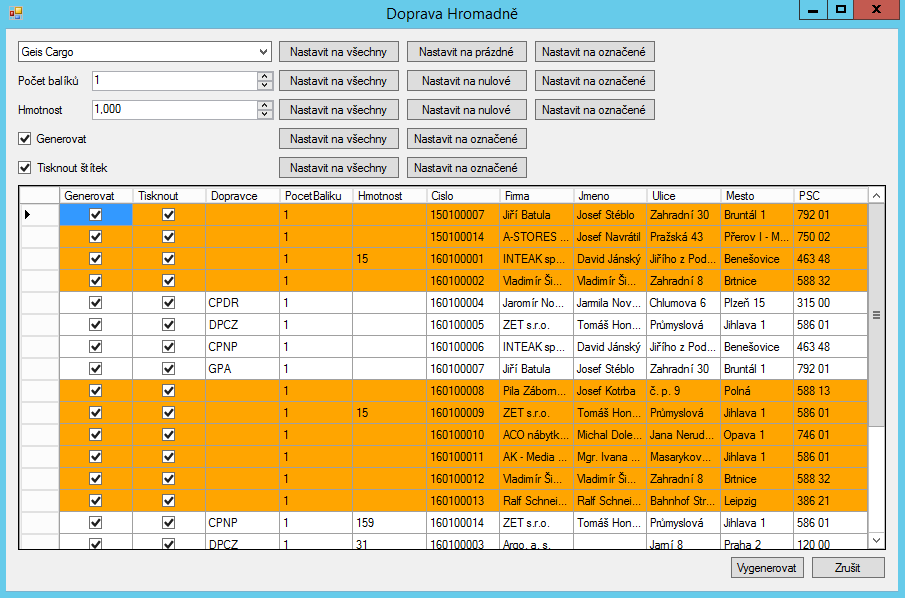
Task: Sort by the PSC column header
Action: click(x=831, y=196)
